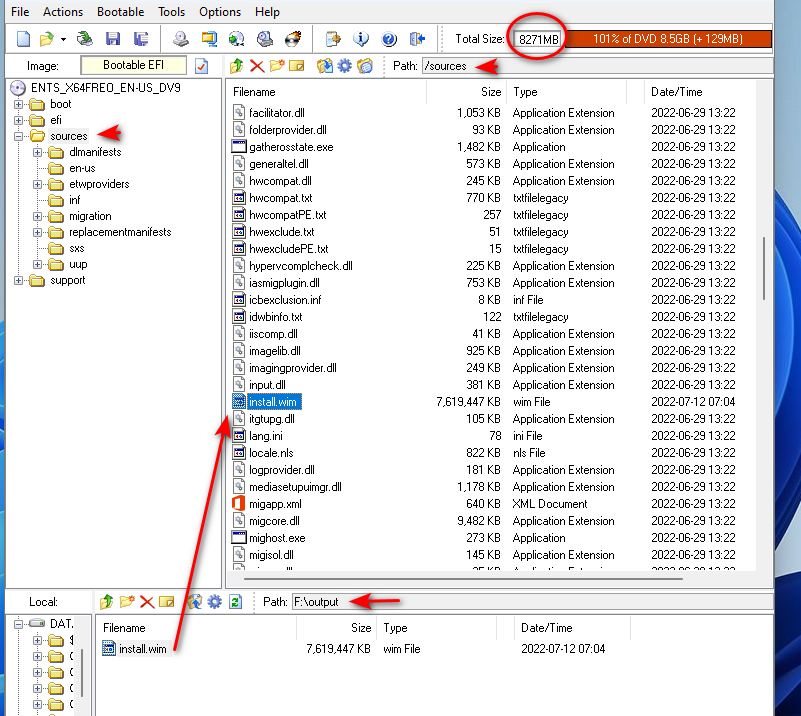Click the image file list horizontal scrollbar
This screenshot has height=716, width=801.
(463, 579)
